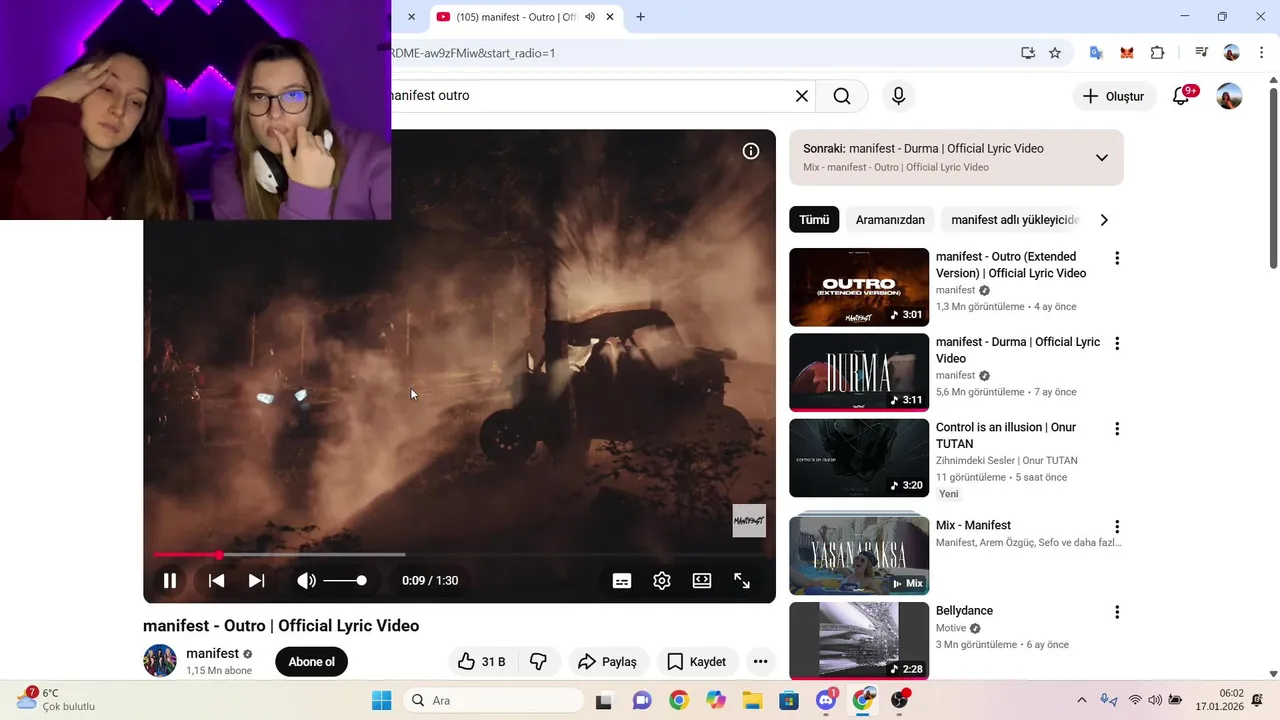Pause the playing YouTube video
1280x720 pixels.
point(170,580)
